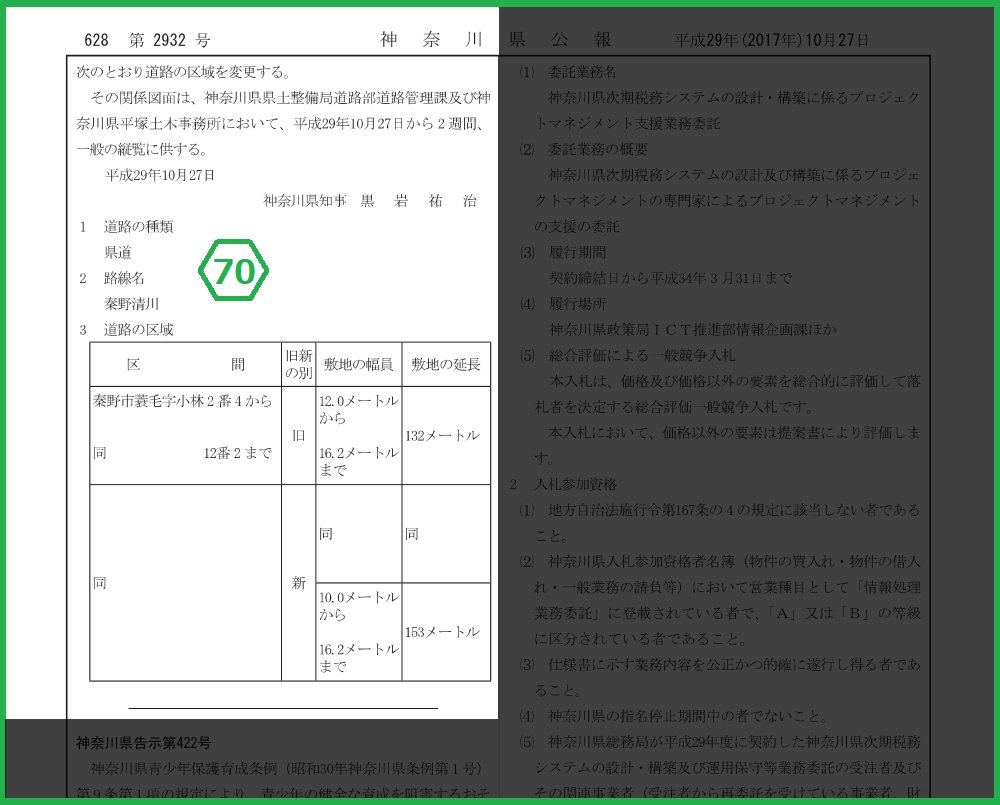Select the line "契約締結日から平成34年3月31日まで"
This screenshot has width=1000, height=805.
click(x=671, y=278)
